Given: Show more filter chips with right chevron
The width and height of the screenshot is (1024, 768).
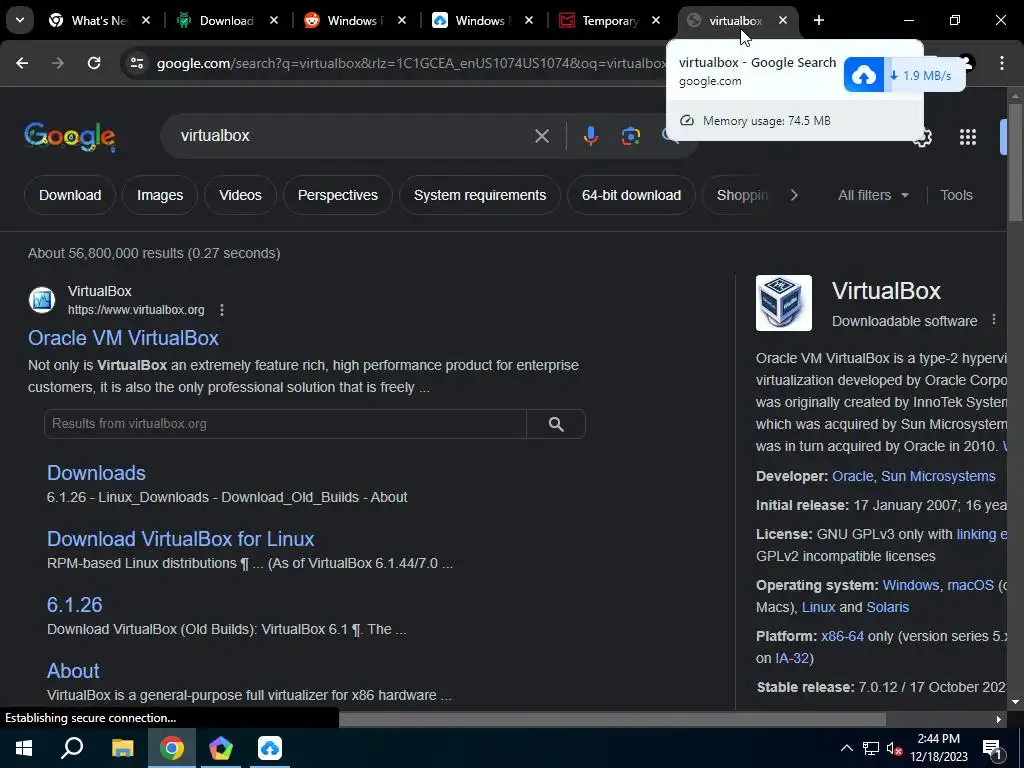Looking at the screenshot, I should [794, 195].
